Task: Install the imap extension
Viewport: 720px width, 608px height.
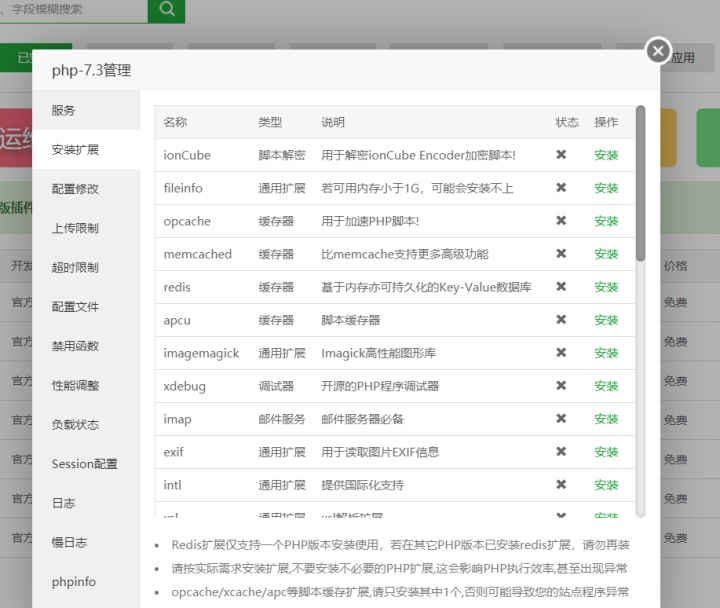Action: 606,420
